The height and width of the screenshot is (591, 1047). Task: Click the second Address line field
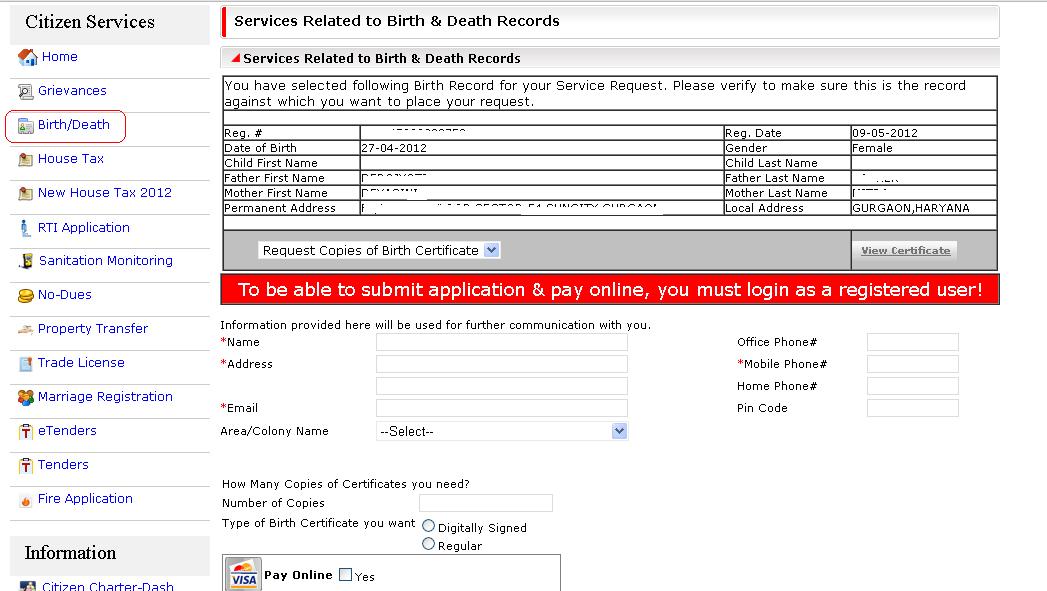[501, 387]
